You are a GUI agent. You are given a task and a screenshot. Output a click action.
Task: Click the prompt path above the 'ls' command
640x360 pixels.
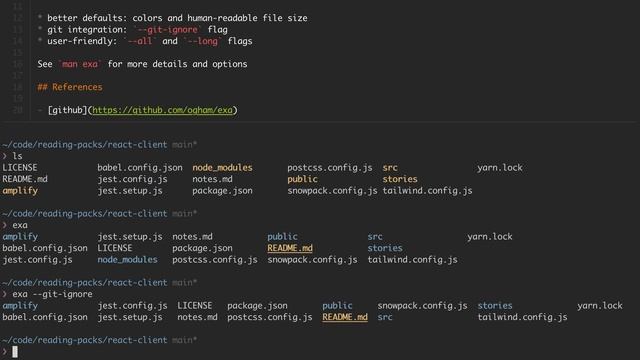[x=85, y=144]
